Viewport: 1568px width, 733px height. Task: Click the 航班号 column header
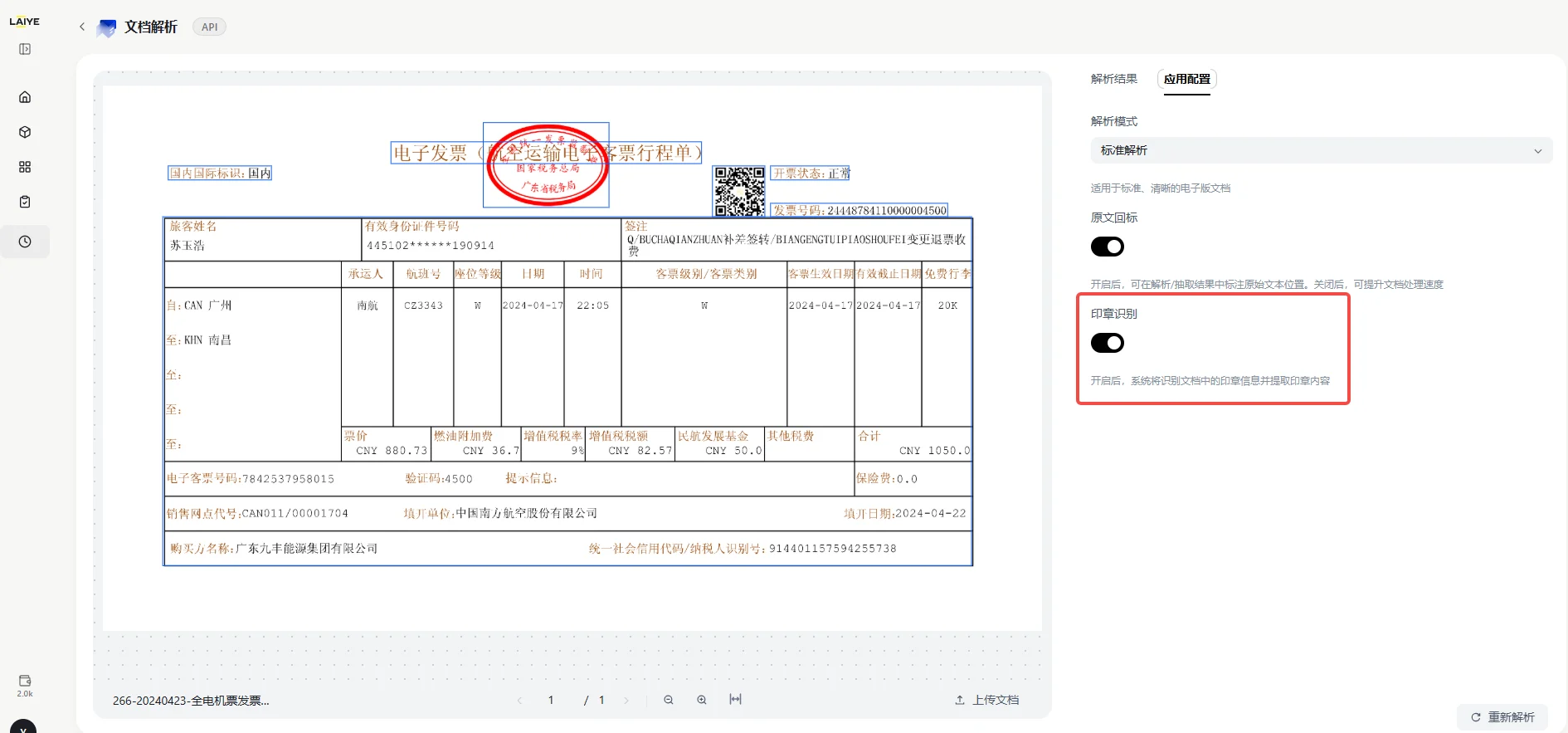click(423, 274)
